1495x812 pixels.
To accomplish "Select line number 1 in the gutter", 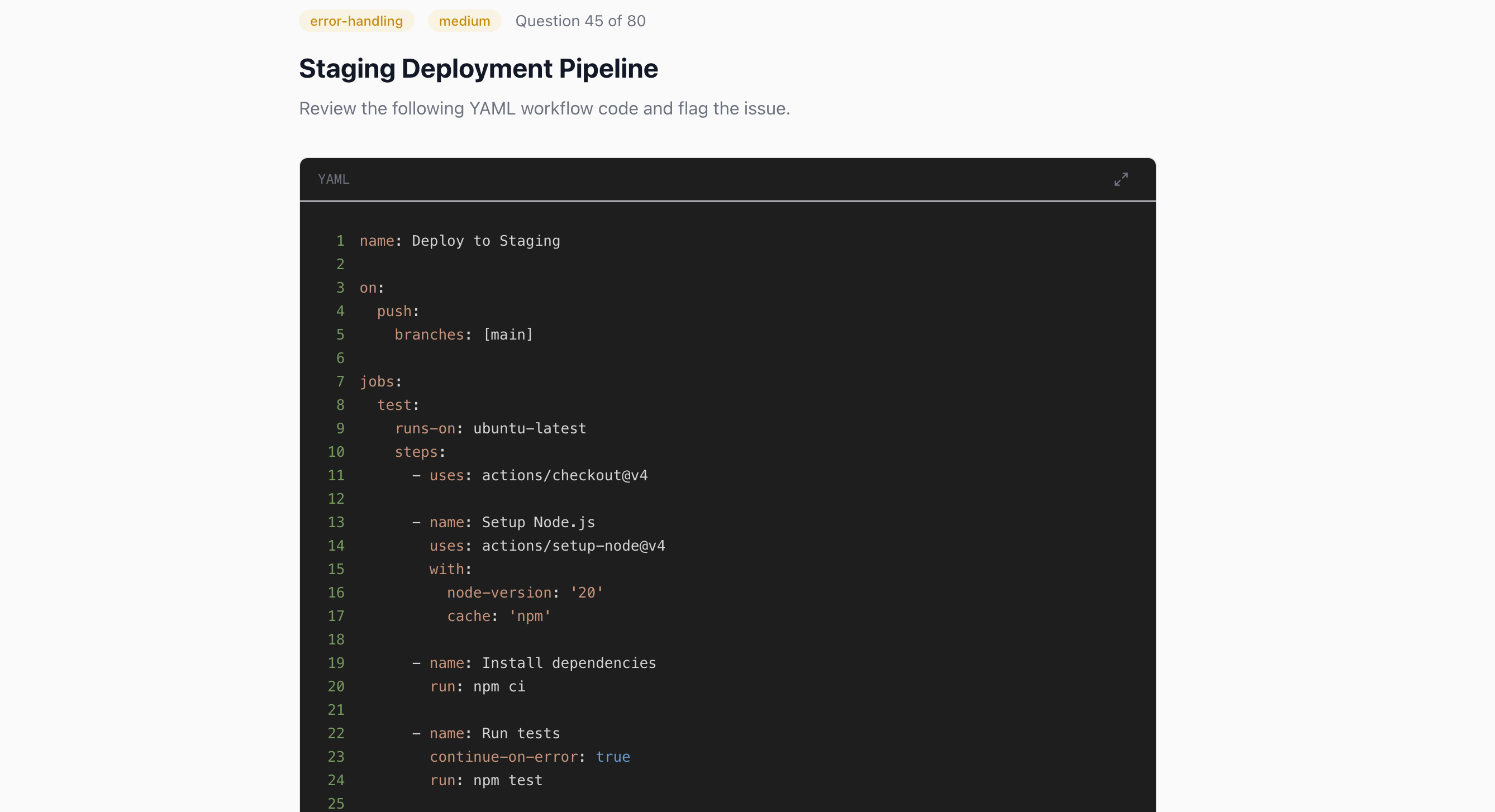I will [x=340, y=240].
